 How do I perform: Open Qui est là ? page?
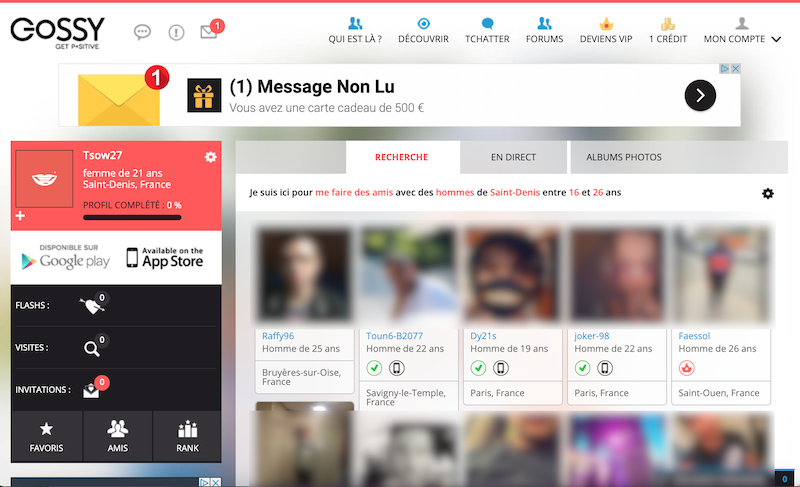click(x=355, y=30)
